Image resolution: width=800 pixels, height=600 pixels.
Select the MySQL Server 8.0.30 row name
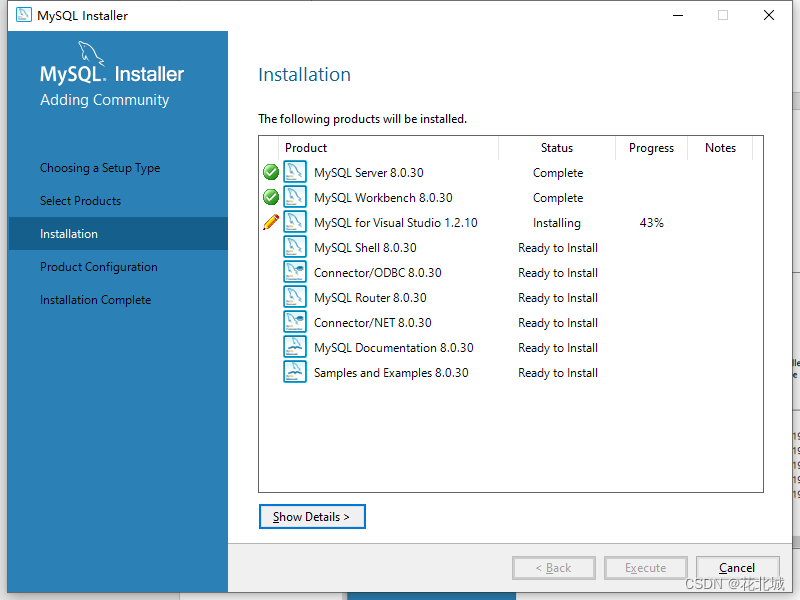tap(369, 173)
